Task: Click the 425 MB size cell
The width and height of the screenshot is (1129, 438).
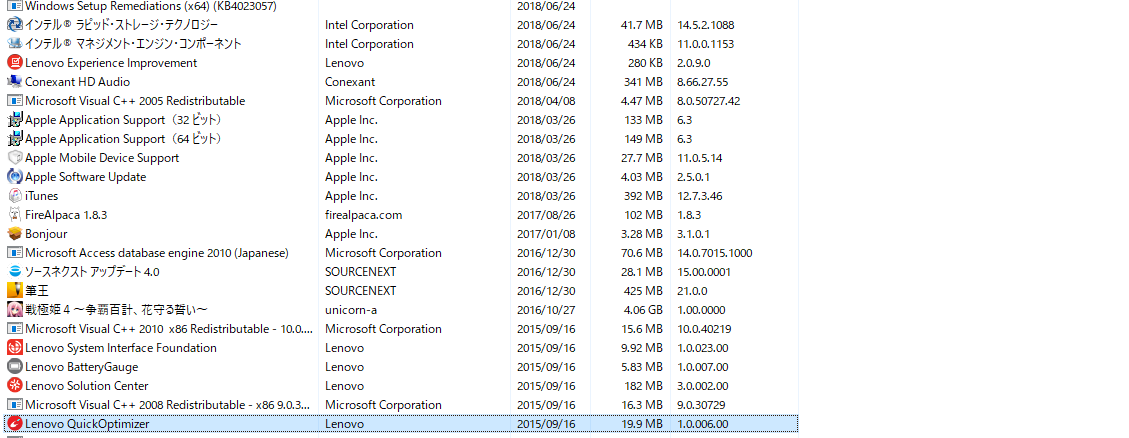Action: (x=644, y=290)
